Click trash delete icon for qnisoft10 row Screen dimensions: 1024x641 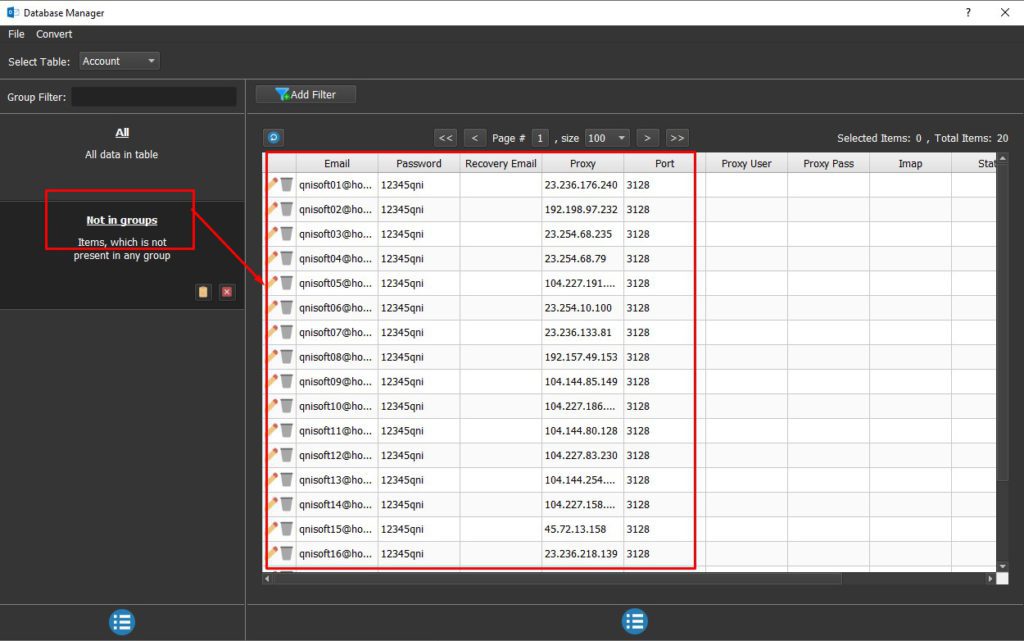286,406
